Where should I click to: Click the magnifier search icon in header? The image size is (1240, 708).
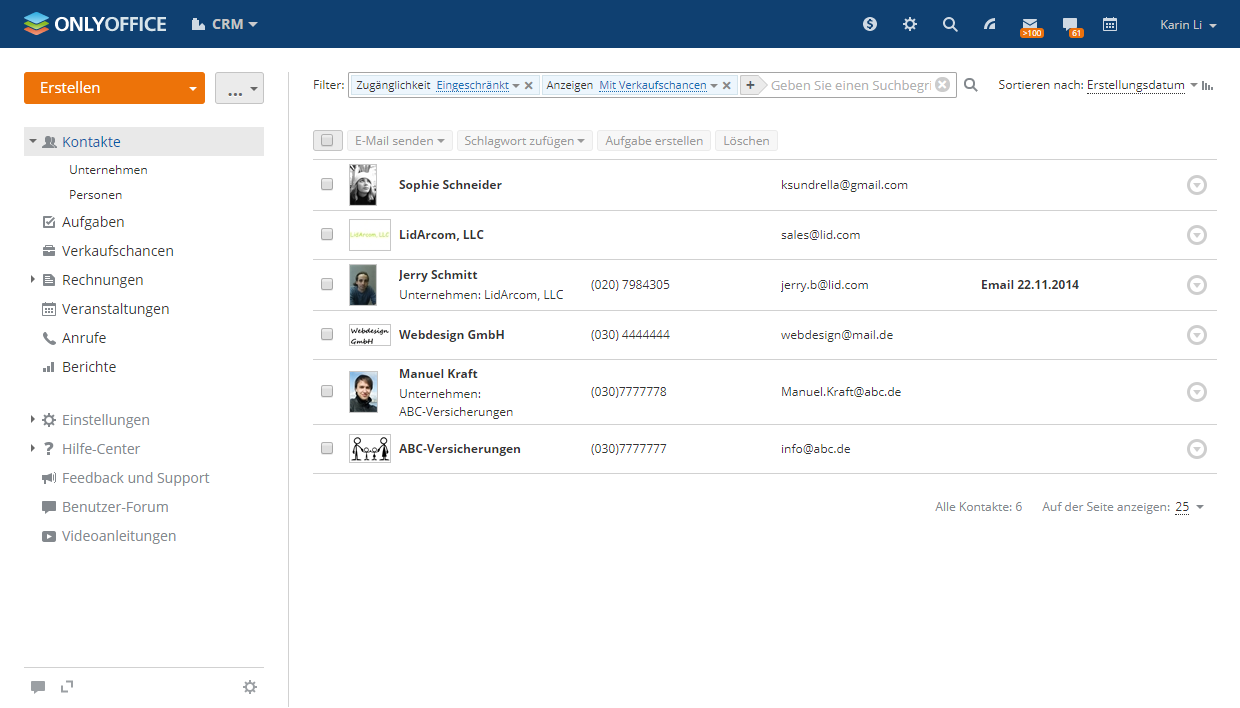pos(950,24)
